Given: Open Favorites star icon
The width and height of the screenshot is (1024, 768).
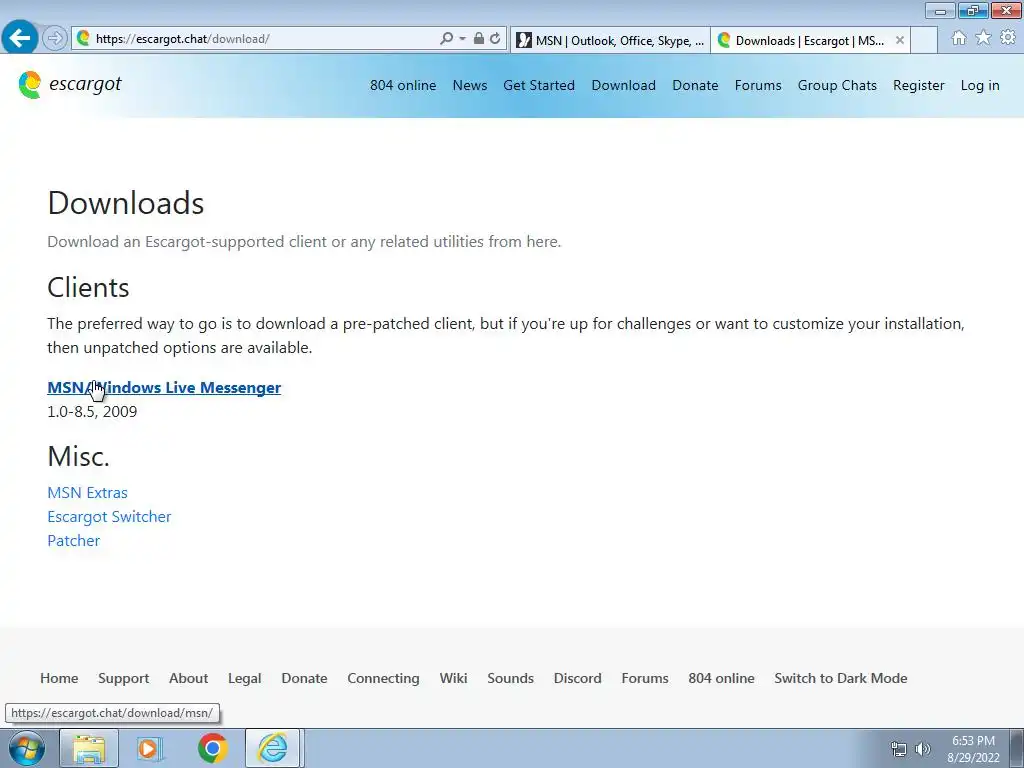Looking at the screenshot, I should click(983, 38).
